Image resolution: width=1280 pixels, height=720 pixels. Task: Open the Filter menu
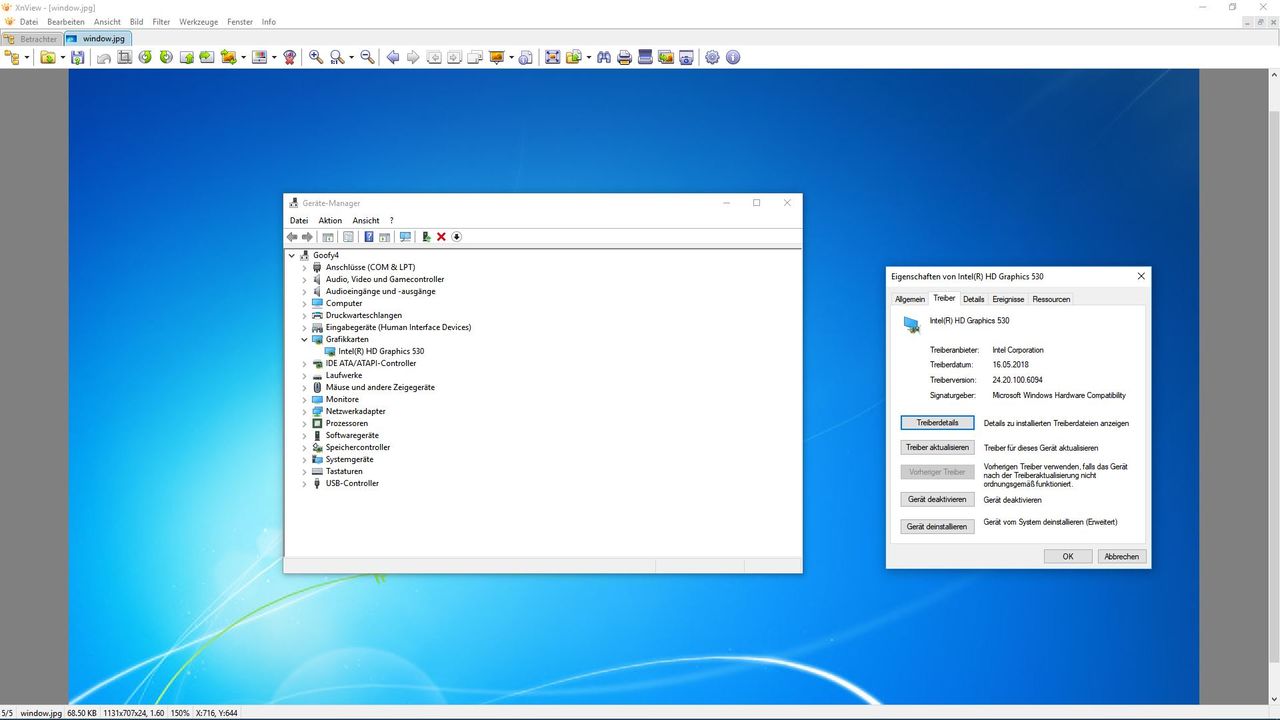pos(161,21)
